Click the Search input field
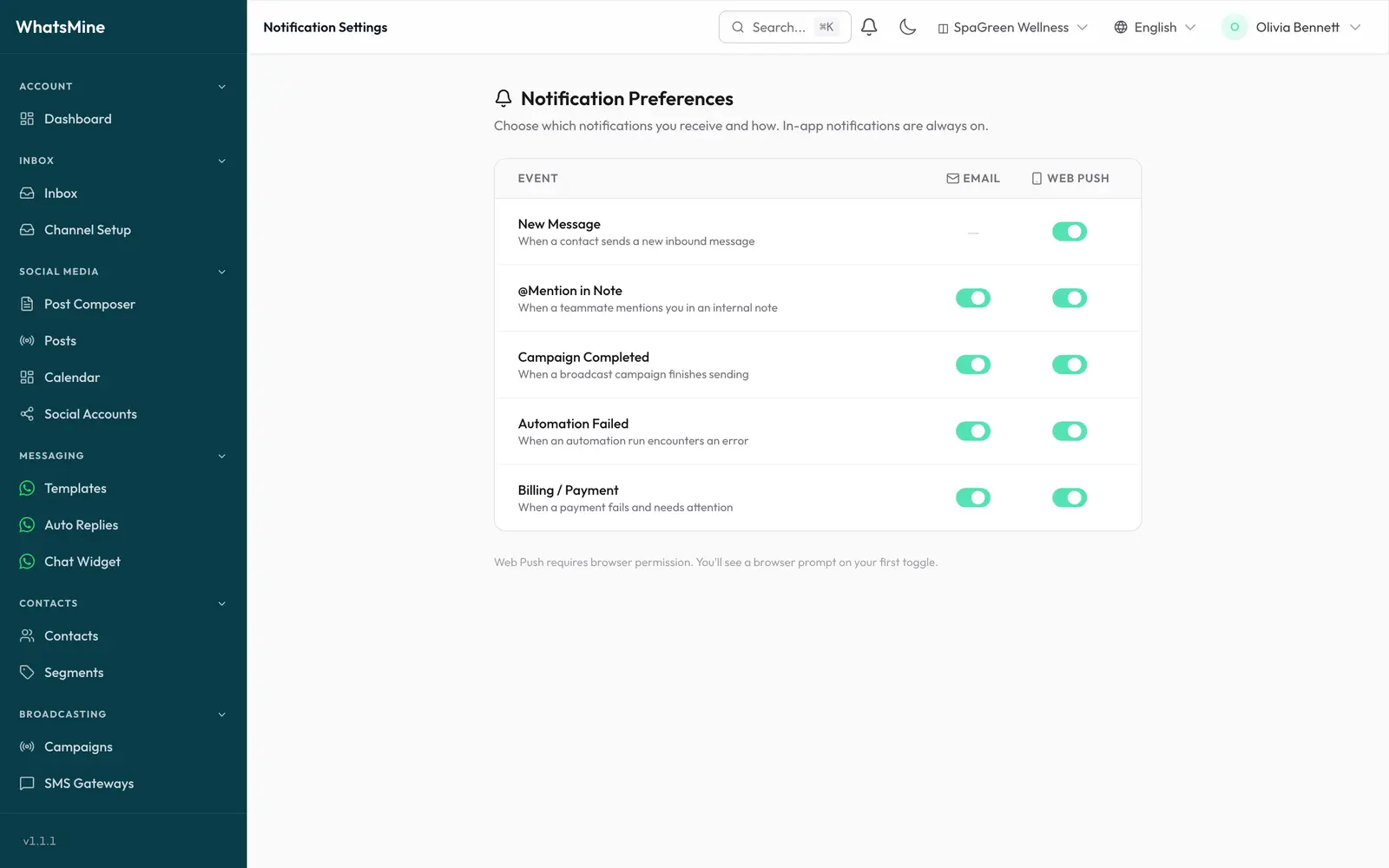1389x868 pixels. [x=785, y=27]
